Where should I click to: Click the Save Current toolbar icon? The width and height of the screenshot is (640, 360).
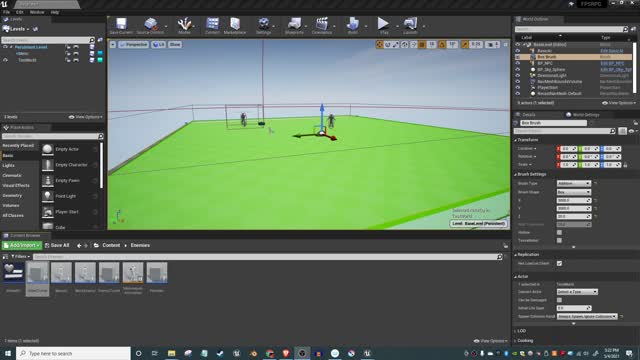[x=121, y=24]
